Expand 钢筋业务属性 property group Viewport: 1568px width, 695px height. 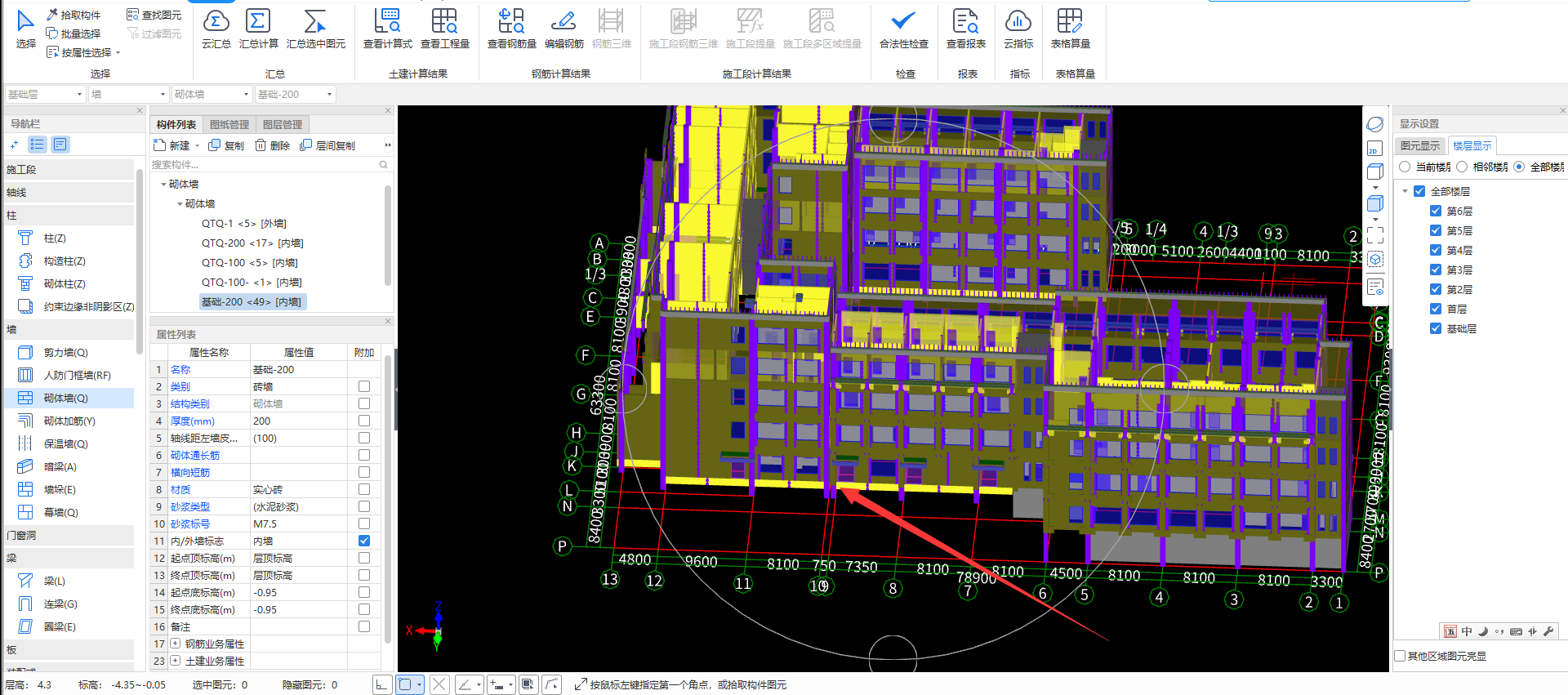175,644
